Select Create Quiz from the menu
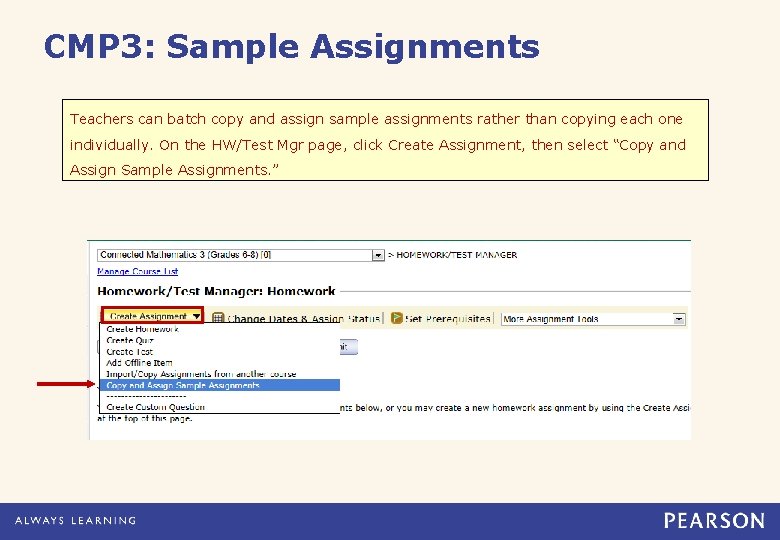Screen dimensions: 780x540 pyautogui.click(x=130, y=341)
